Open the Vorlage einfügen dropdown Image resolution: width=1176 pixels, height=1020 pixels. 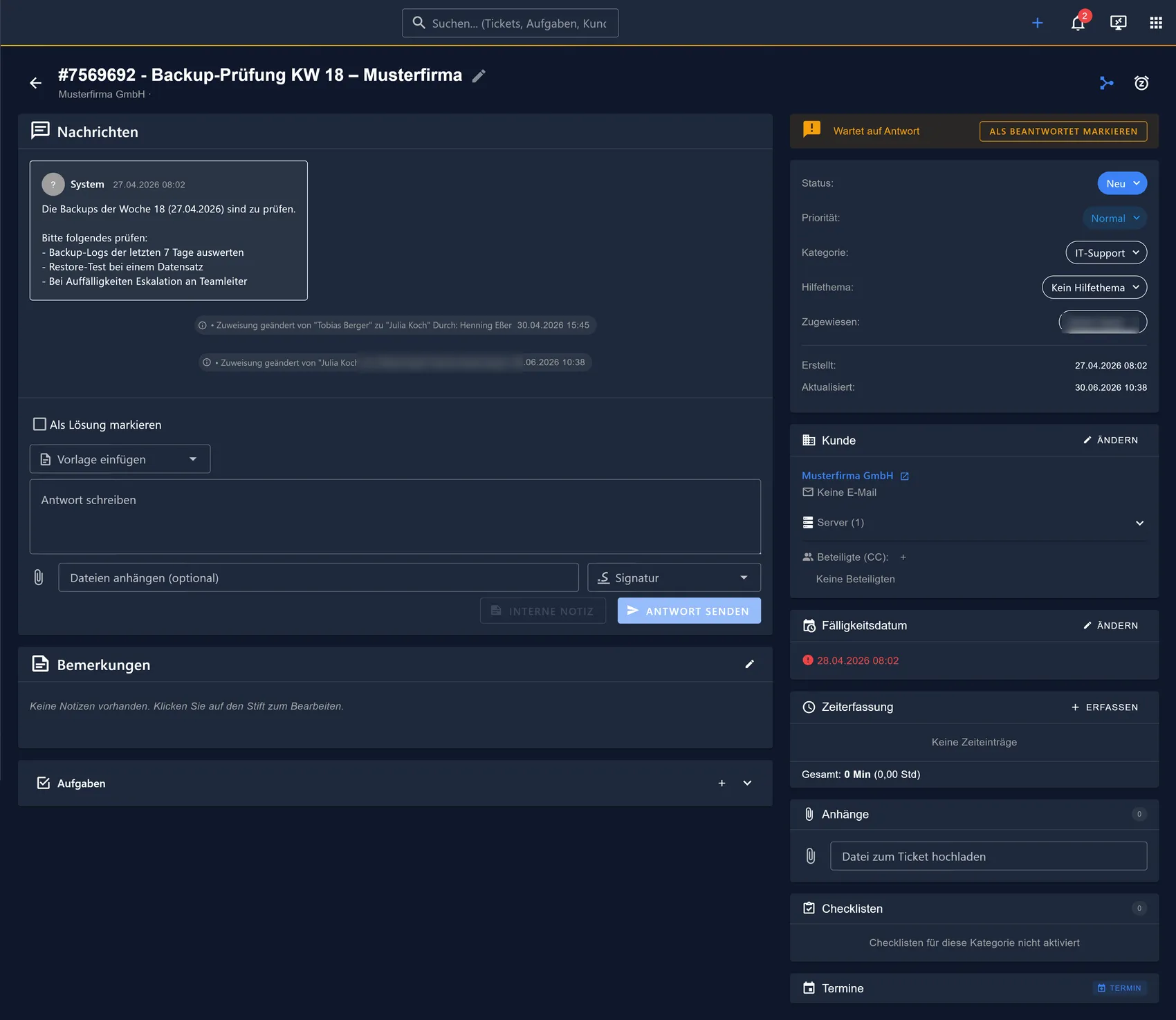pos(120,459)
